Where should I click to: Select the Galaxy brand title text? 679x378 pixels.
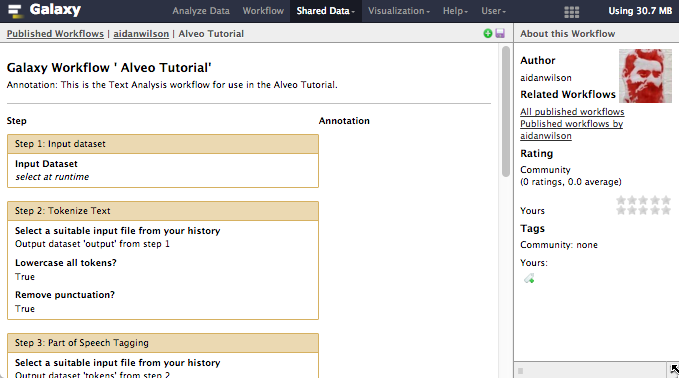point(55,10)
